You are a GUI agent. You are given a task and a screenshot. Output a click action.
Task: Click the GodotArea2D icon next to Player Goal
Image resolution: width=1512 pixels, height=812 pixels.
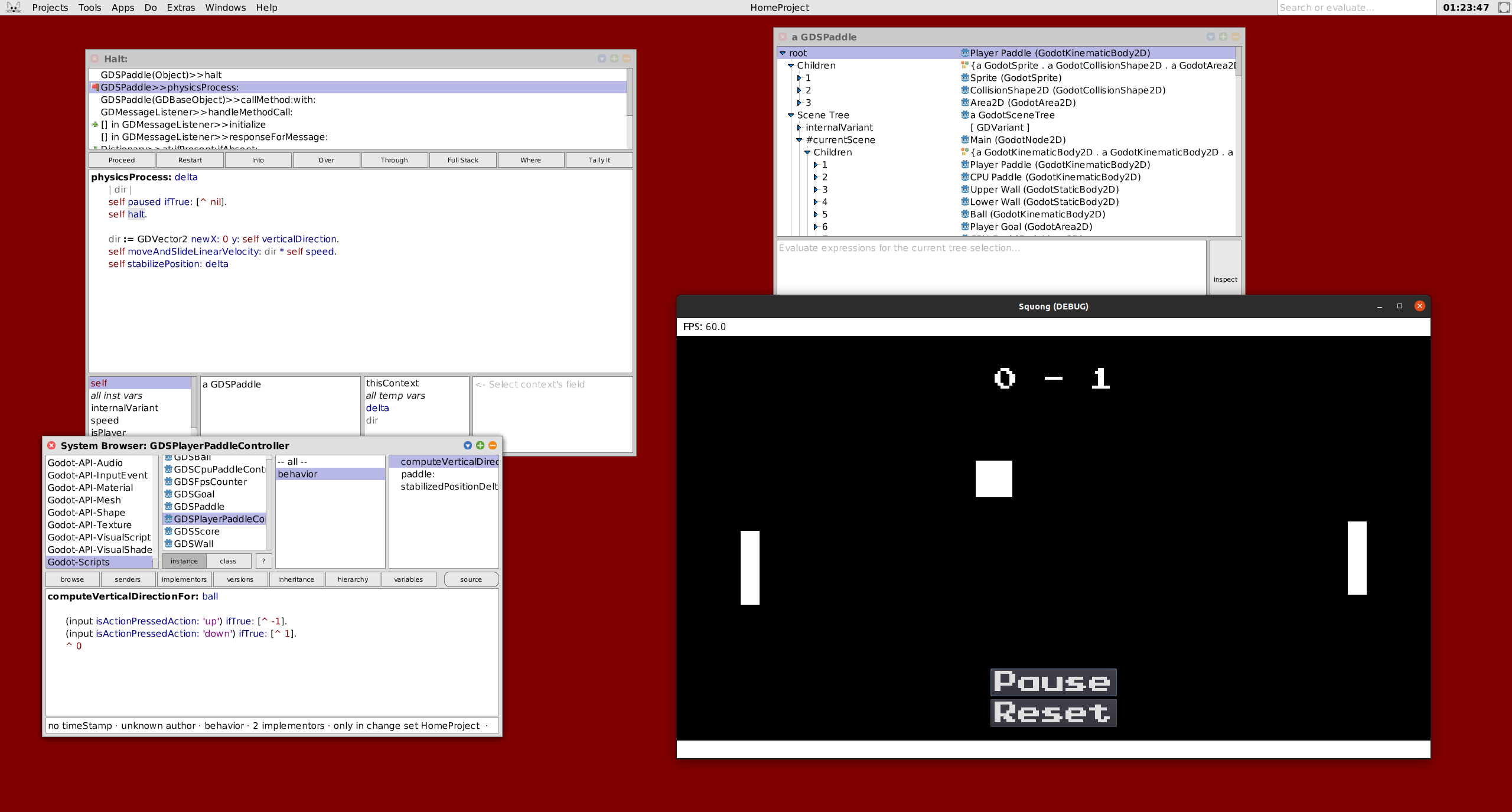click(x=962, y=226)
